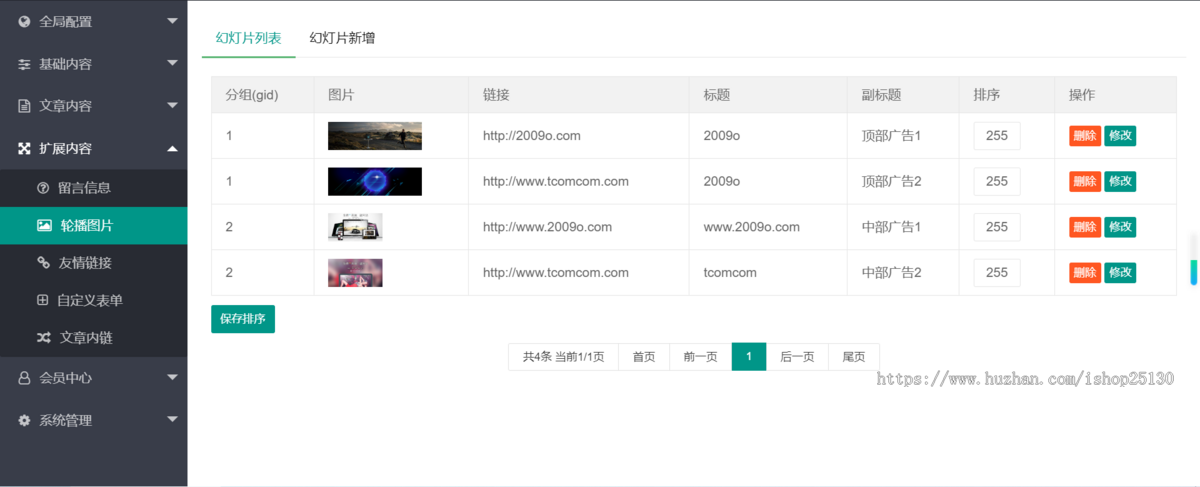
Task: Click the expand-arrows icon beside 扩展内容
Action: click(x=24, y=148)
